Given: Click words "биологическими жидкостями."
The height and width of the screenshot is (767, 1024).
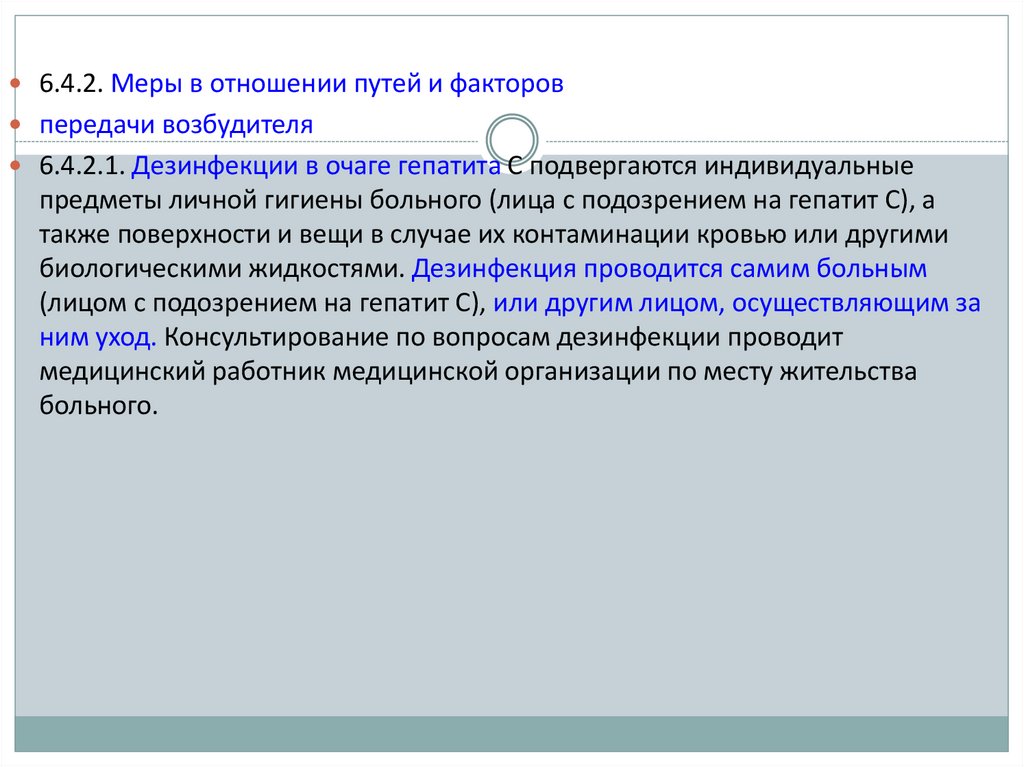Looking at the screenshot, I should pos(223,269).
